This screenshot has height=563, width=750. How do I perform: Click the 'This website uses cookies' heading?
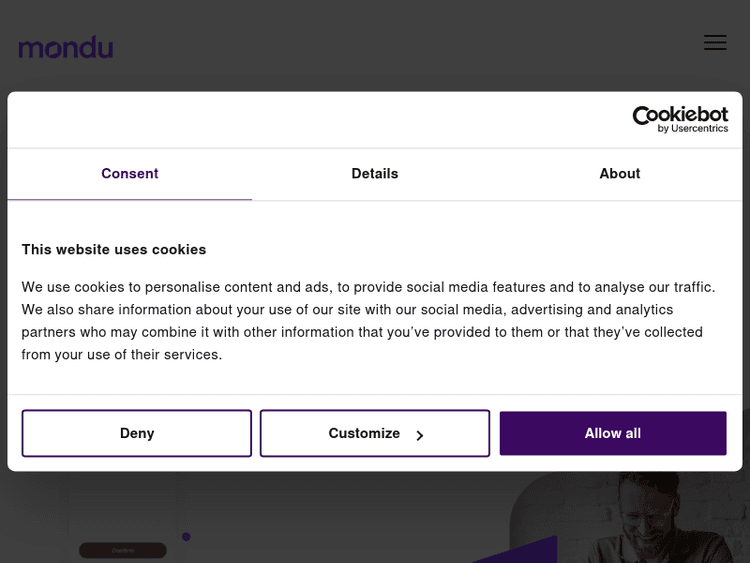[x=114, y=250]
